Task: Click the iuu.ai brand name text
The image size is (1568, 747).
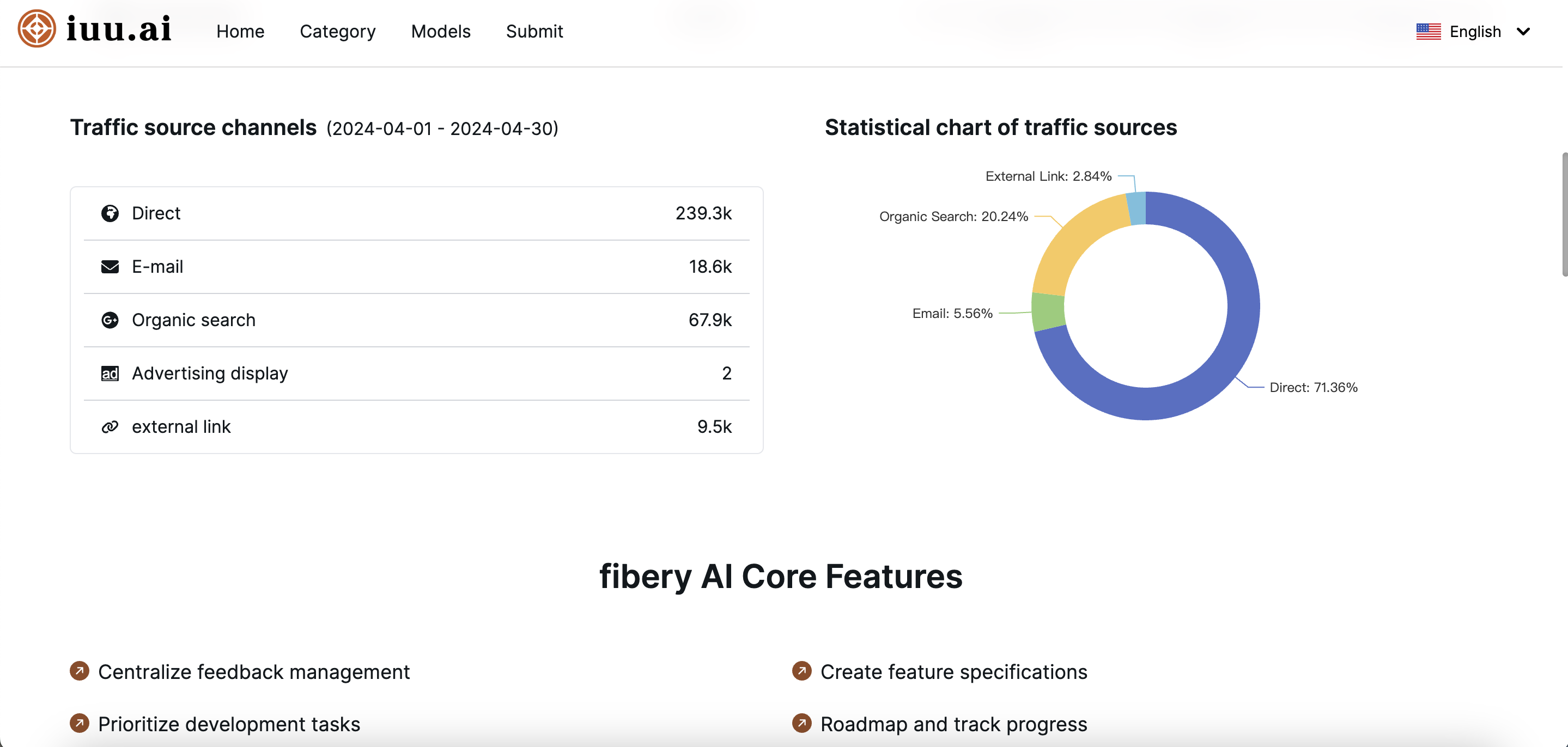Action: [119, 29]
